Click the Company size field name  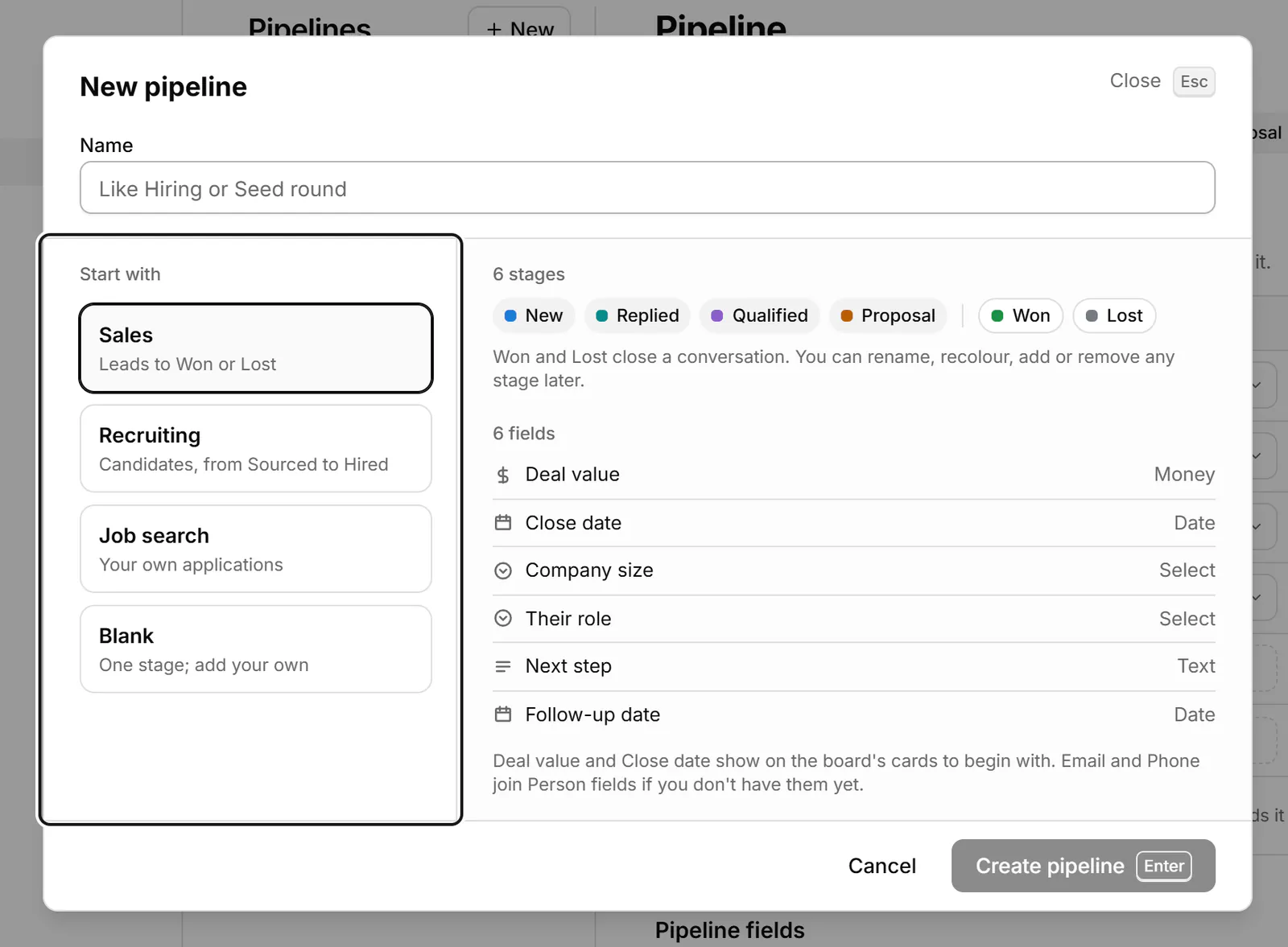pos(589,570)
